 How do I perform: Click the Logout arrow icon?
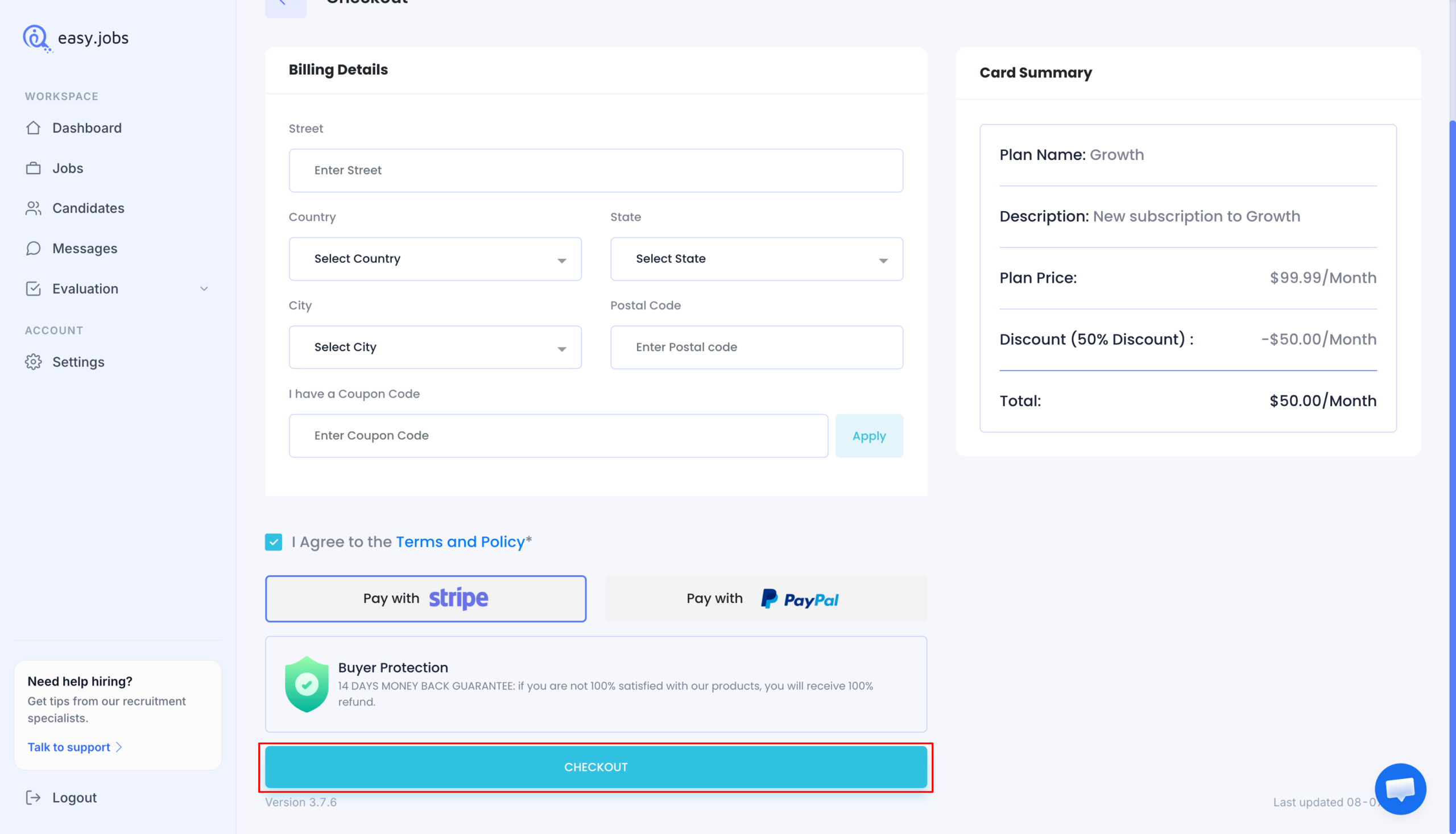click(x=33, y=798)
